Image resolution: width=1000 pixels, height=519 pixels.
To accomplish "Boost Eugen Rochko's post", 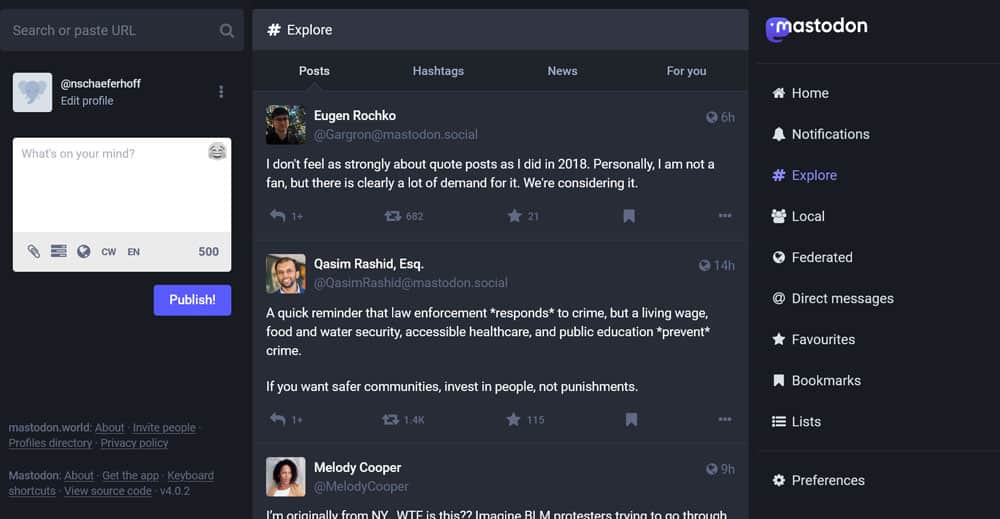I will [392, 215].
